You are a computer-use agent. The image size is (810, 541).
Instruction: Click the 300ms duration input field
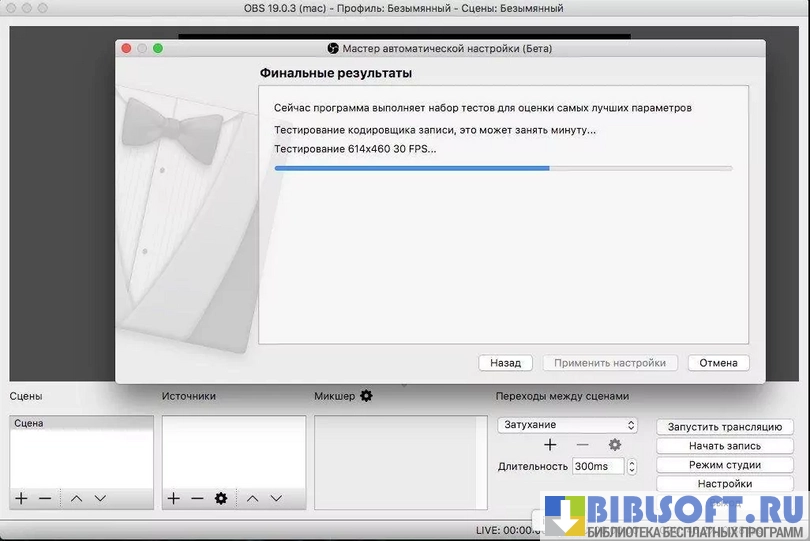tap(597, 466)
